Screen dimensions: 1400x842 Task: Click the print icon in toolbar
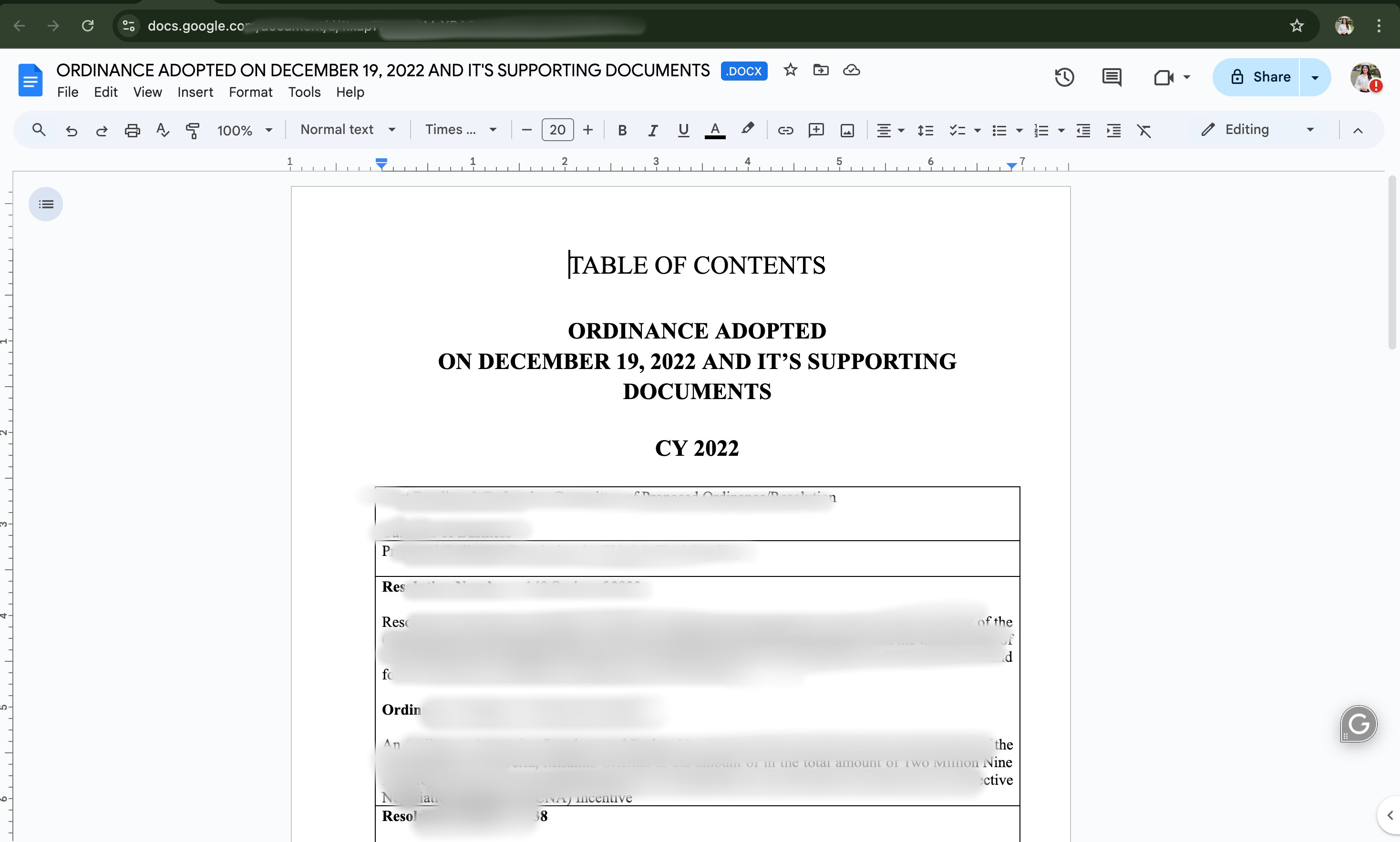pos(132,131)
